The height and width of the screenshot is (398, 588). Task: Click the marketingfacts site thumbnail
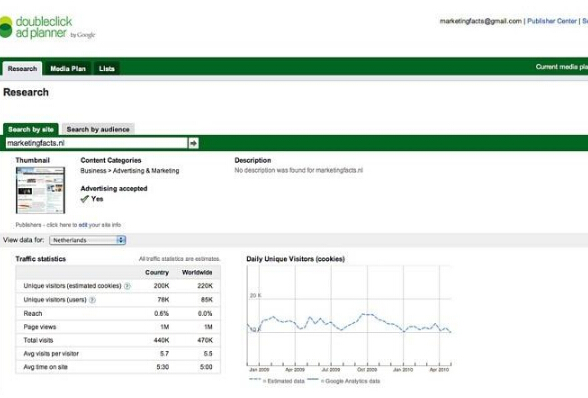(40, 190)
